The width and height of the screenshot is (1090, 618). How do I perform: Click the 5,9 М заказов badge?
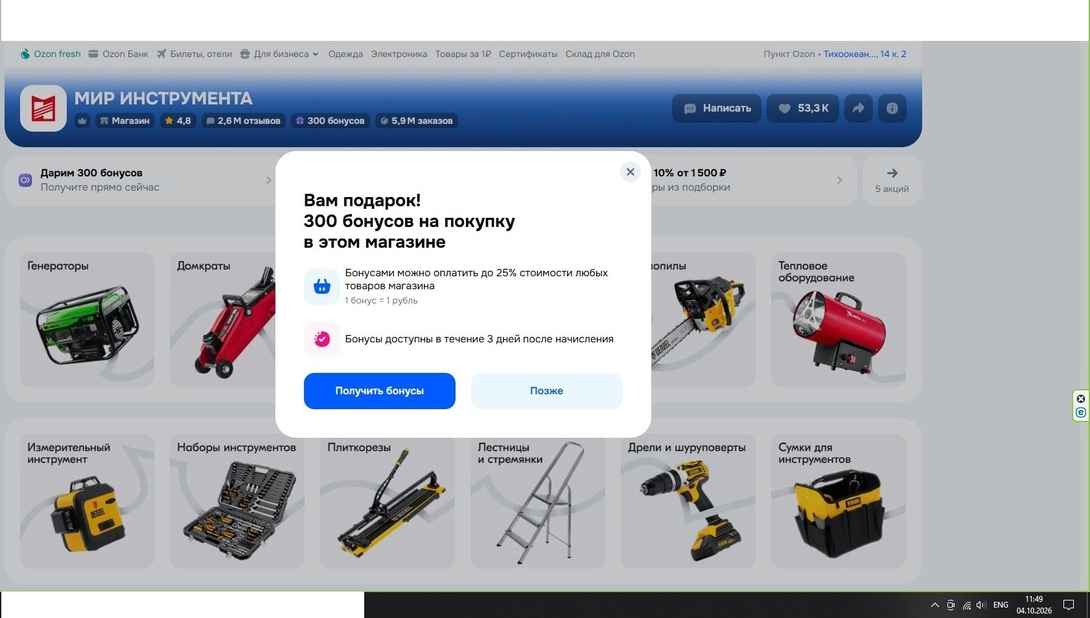[417, 120]
